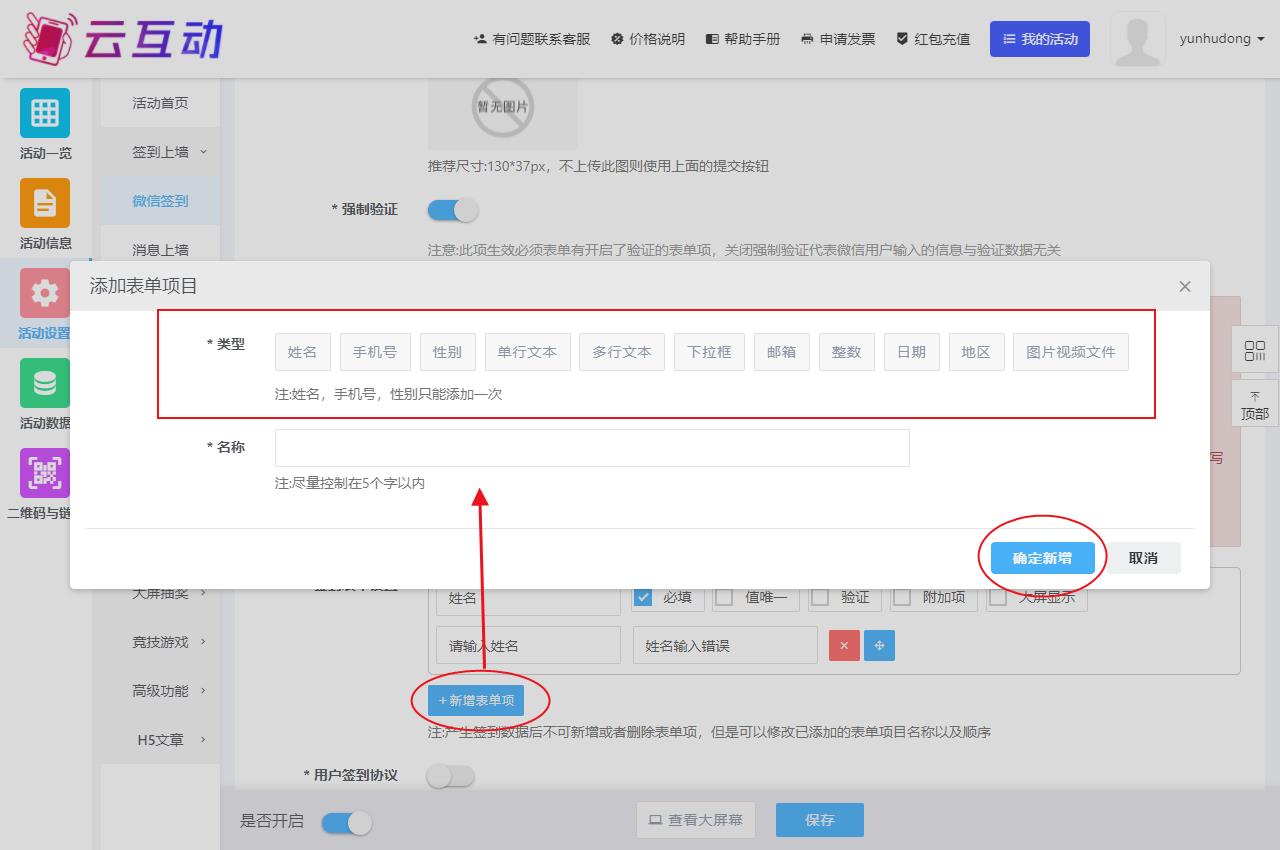The height and width of the screenshot is (850, 1280).
Task: Select 微信签到 submenu item
Action: click(160, 201)
